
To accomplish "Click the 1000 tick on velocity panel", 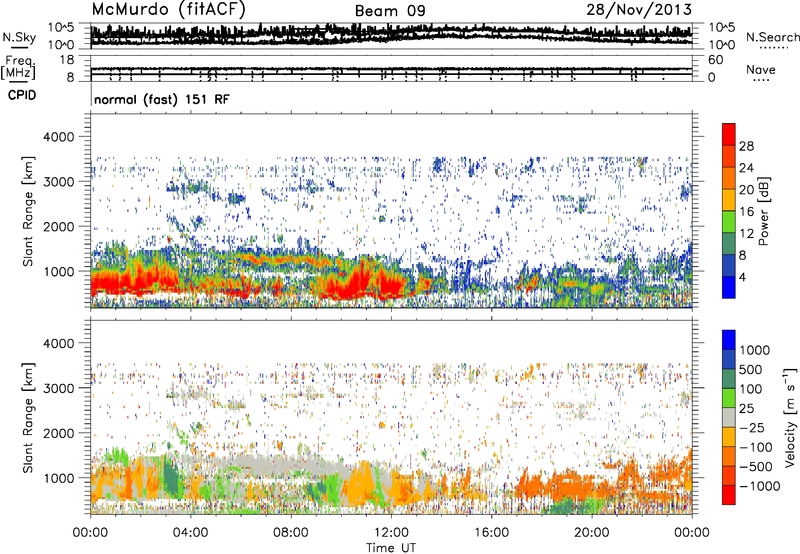I will coord(58,478).
